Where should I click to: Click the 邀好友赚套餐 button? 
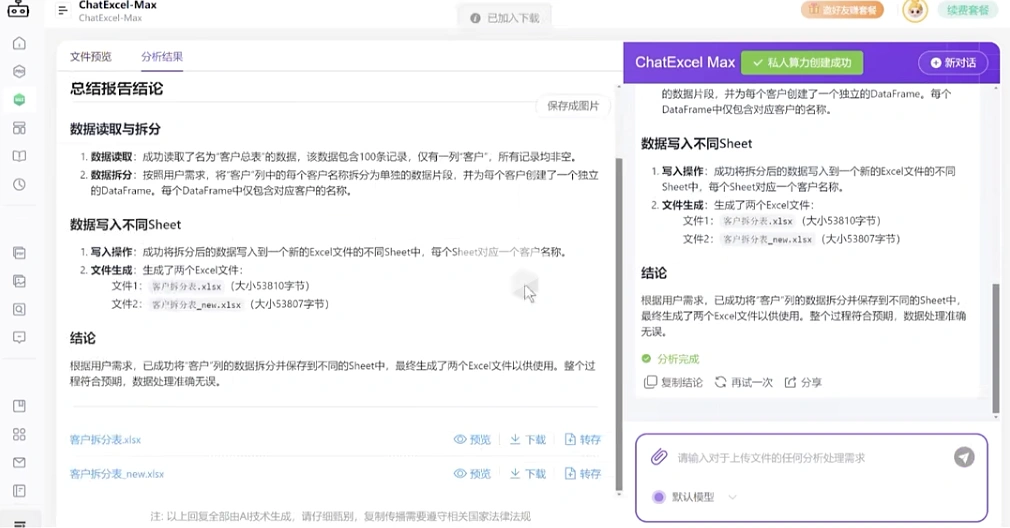843,10
